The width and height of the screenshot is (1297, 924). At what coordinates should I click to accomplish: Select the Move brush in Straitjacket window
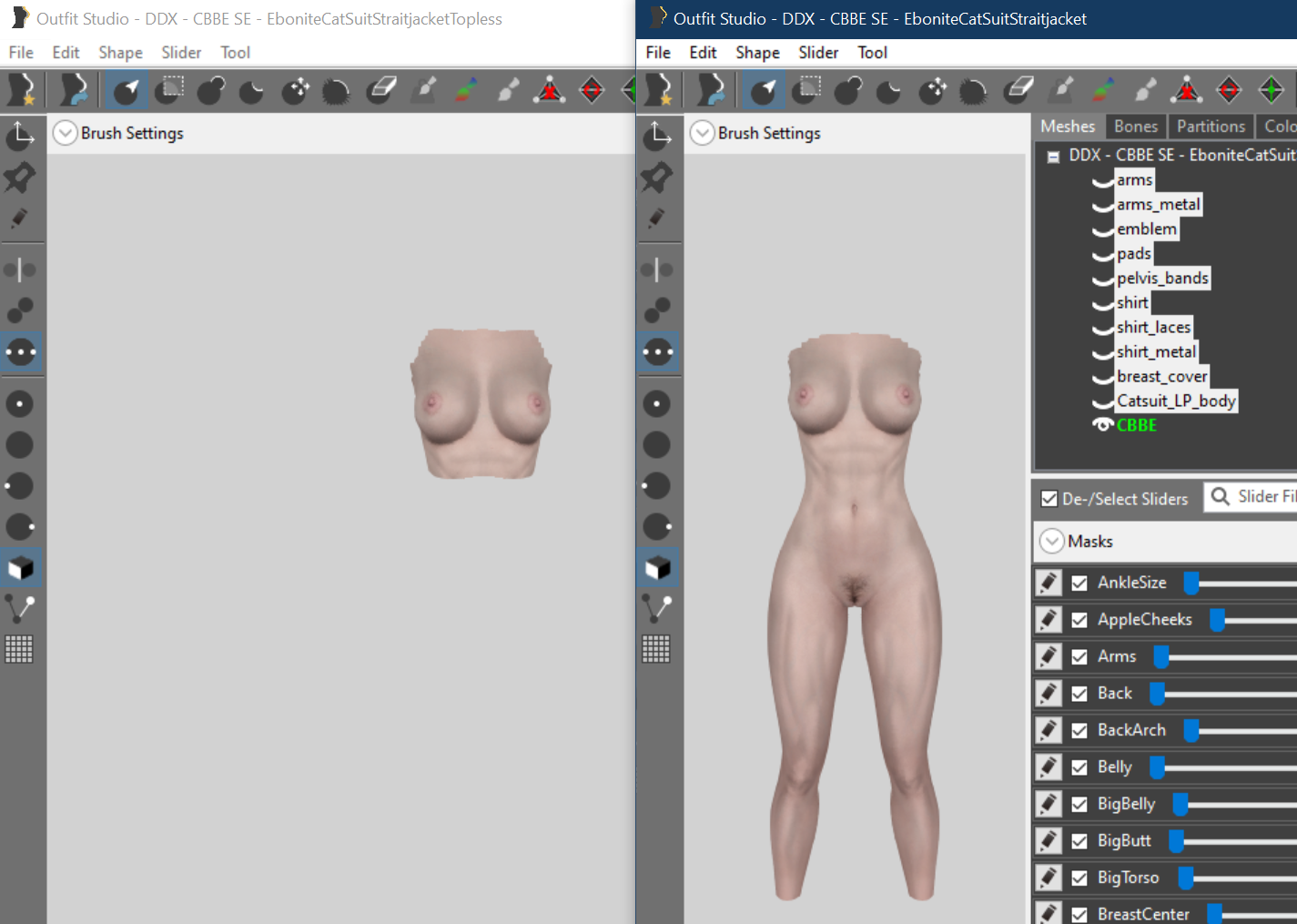[x=932, y=90]
